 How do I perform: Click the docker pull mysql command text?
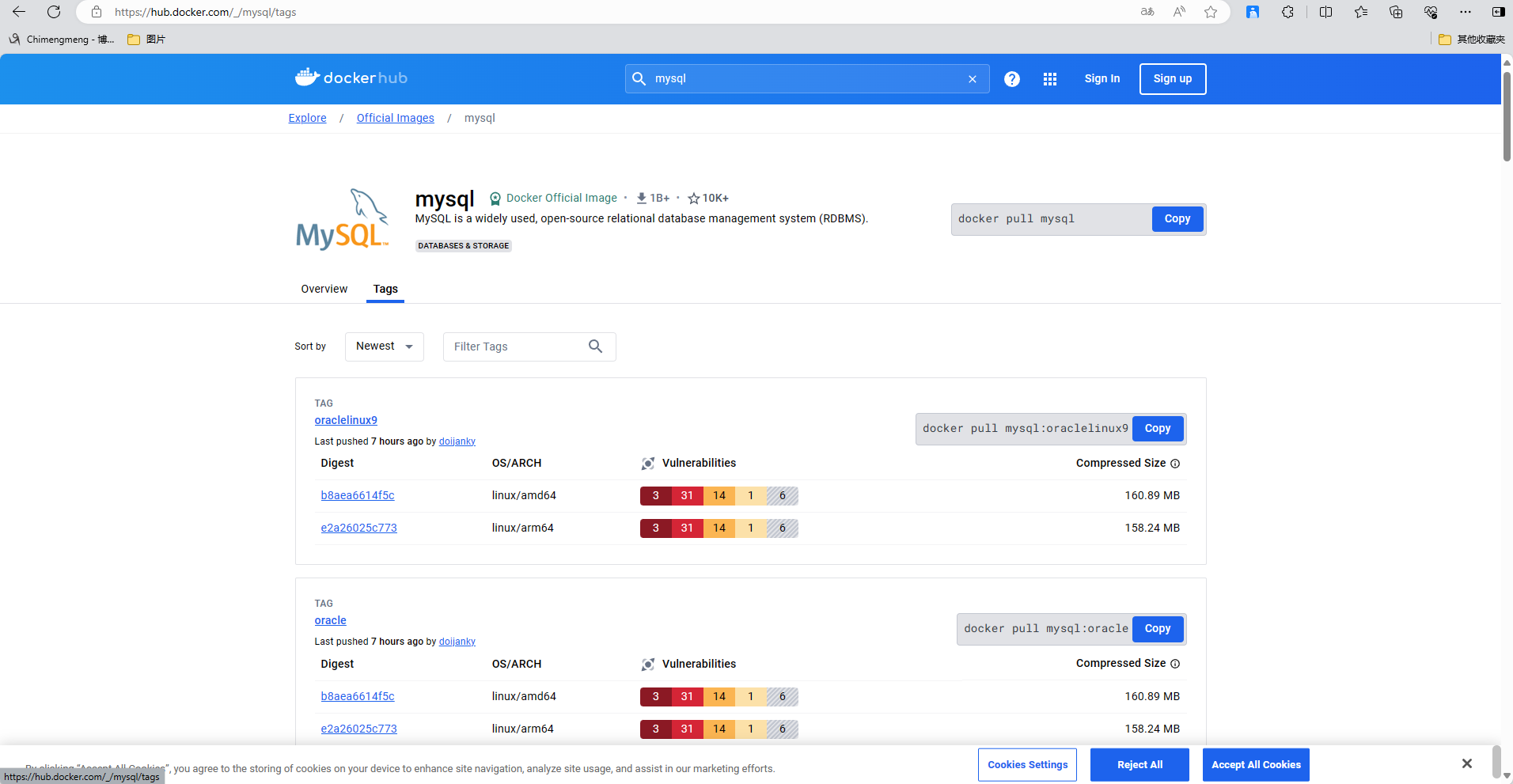pyautogui.click(x=1016, y=219)
